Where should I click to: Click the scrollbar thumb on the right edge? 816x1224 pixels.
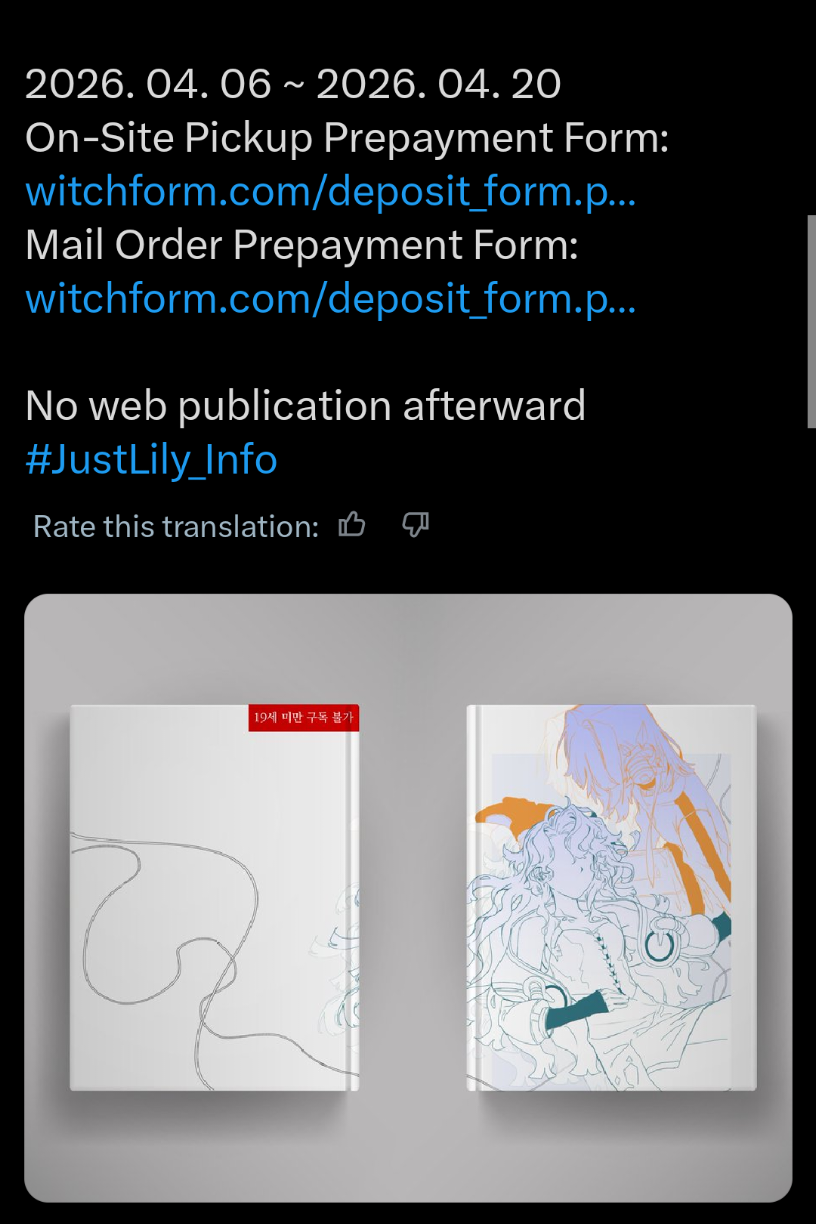pos(811,321)
